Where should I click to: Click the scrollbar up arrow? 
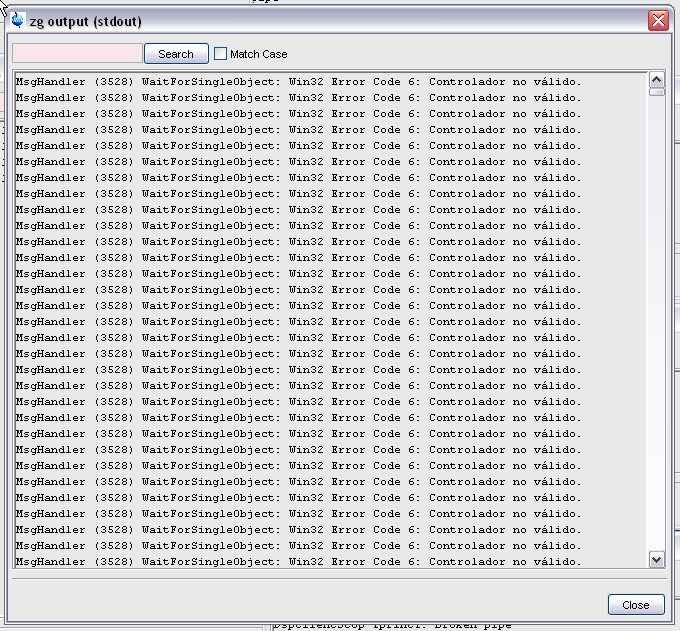pos(656,80)
